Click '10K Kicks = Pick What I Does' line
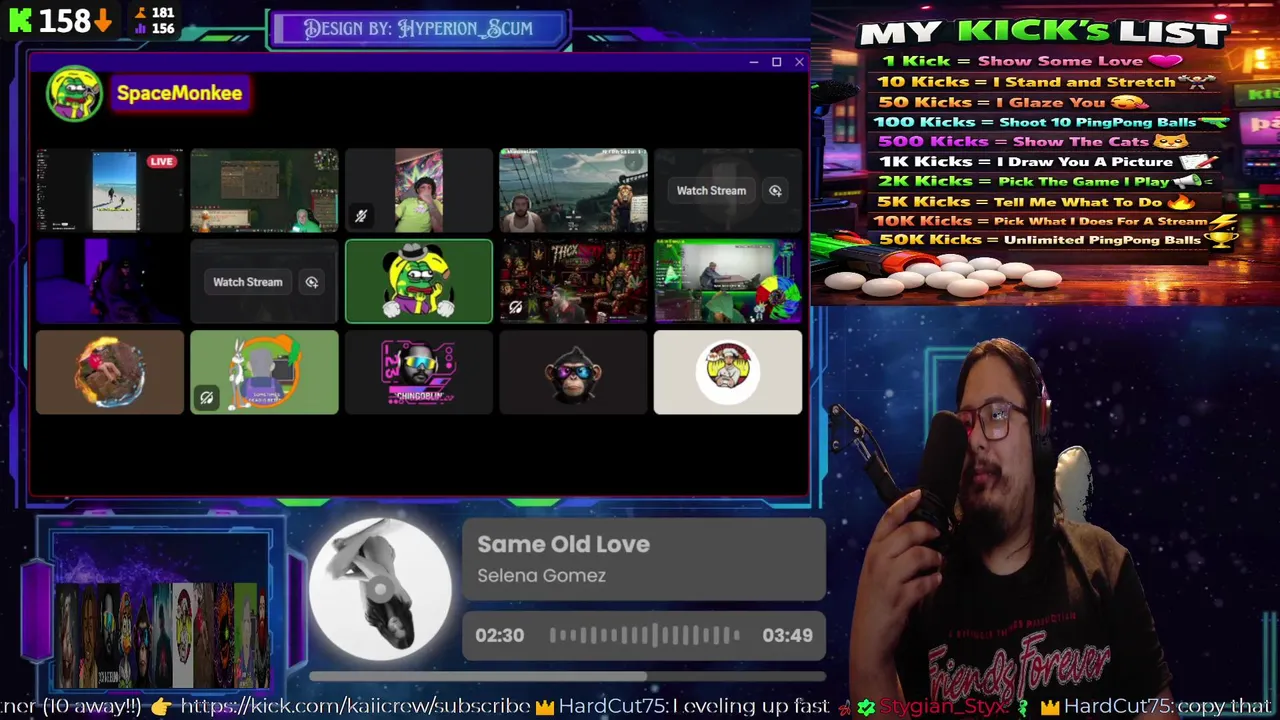Image resolution: width=1280 pixels, height=720 pixels. [x=1056, y=221]
